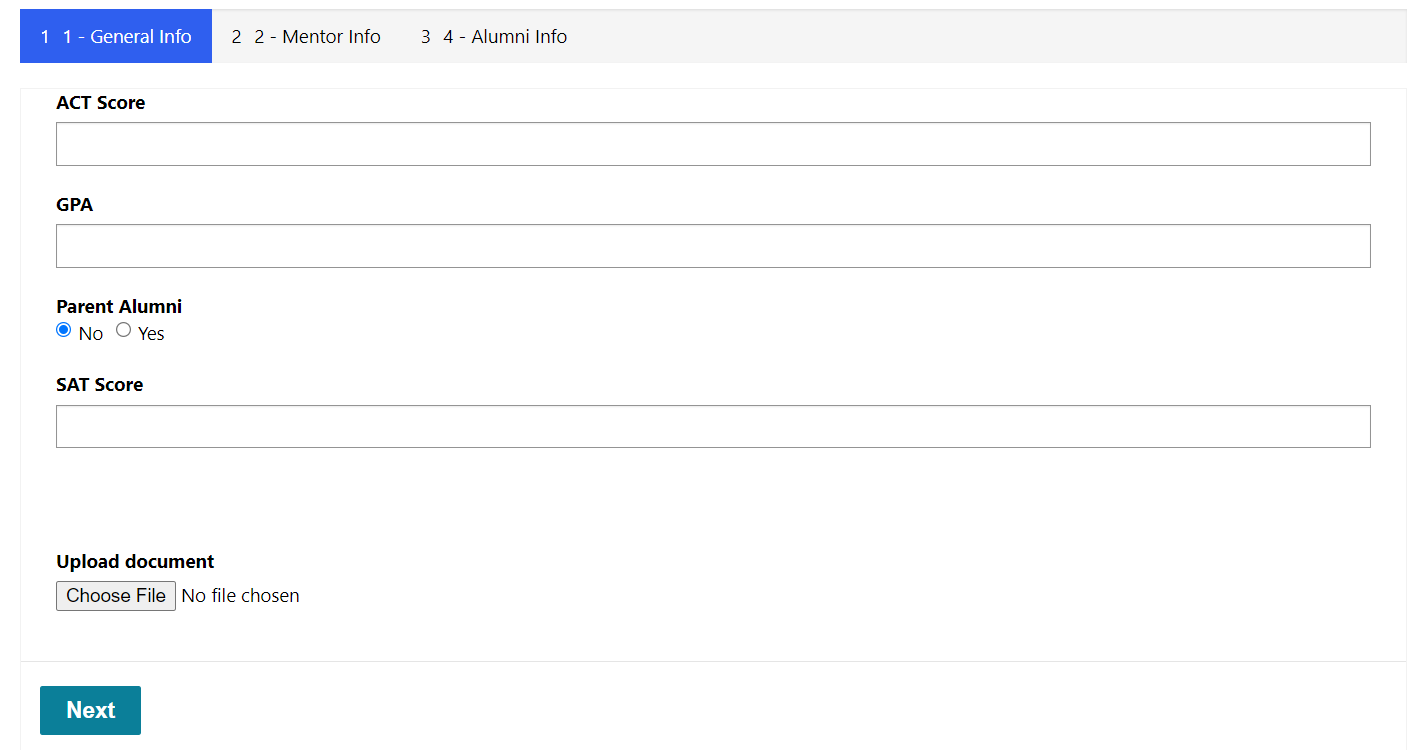Focus the ACT Score text field

(x=713, y=144)
